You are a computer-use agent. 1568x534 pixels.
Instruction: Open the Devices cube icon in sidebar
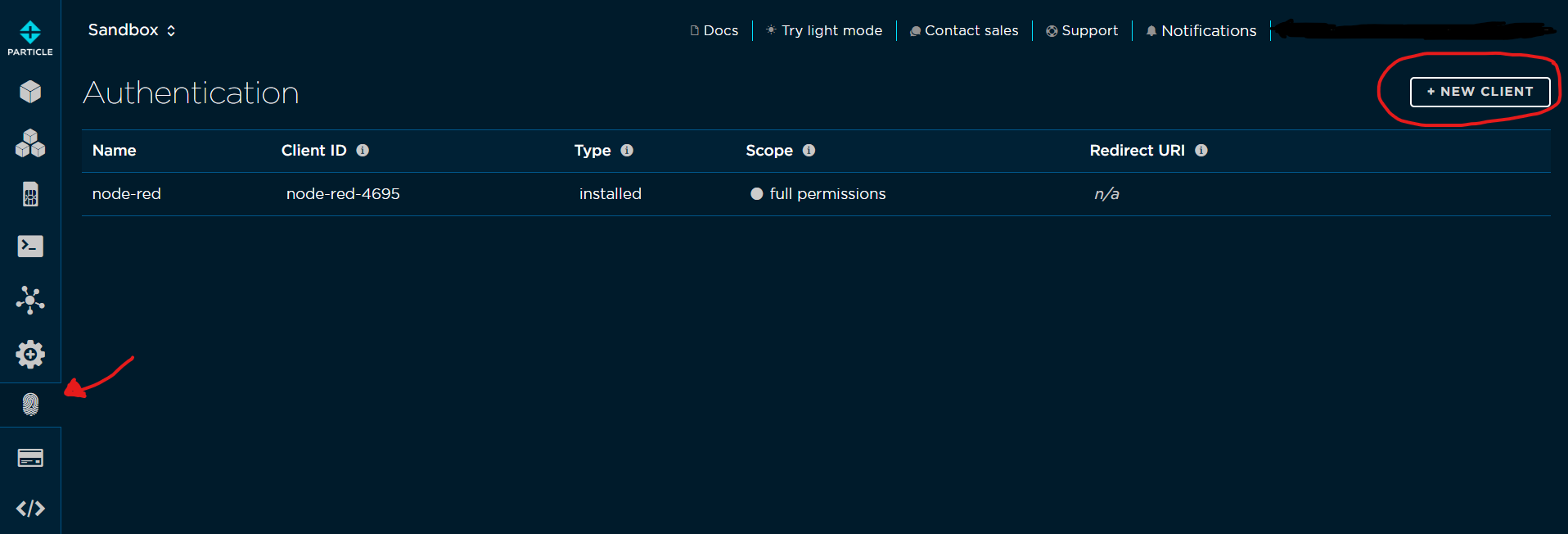click(30, 92)
